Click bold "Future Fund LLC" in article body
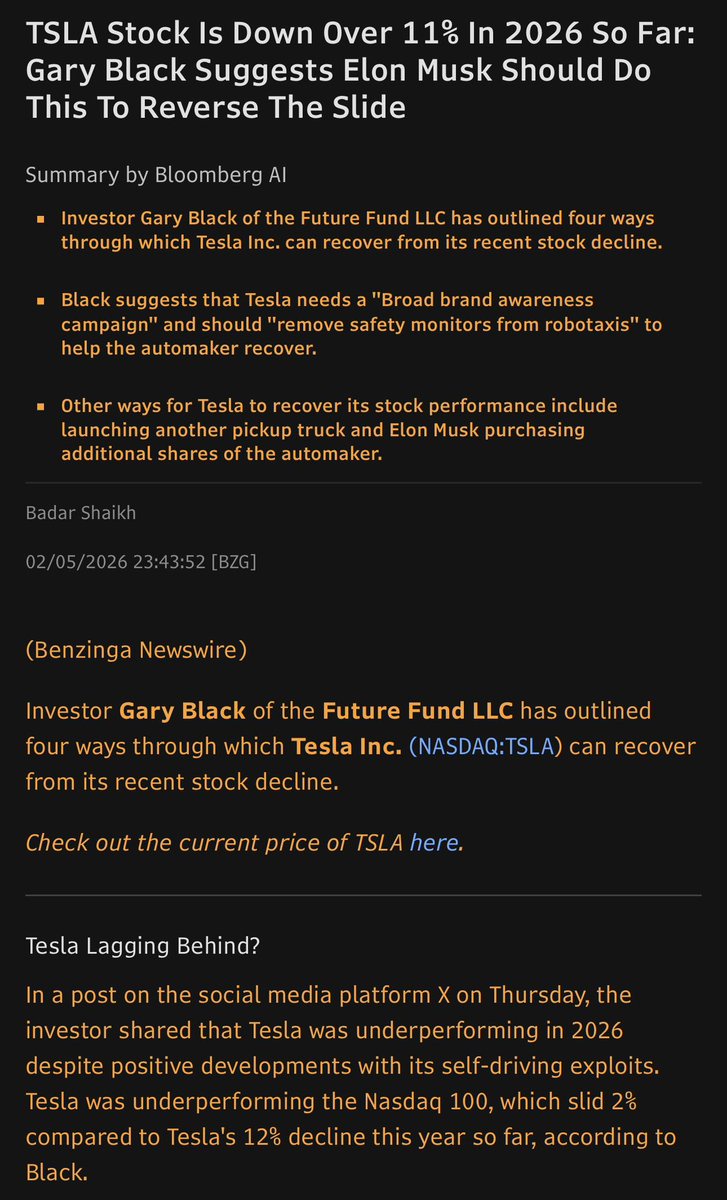The height and width of the screenshot is (1200, 727). point(417,712)
